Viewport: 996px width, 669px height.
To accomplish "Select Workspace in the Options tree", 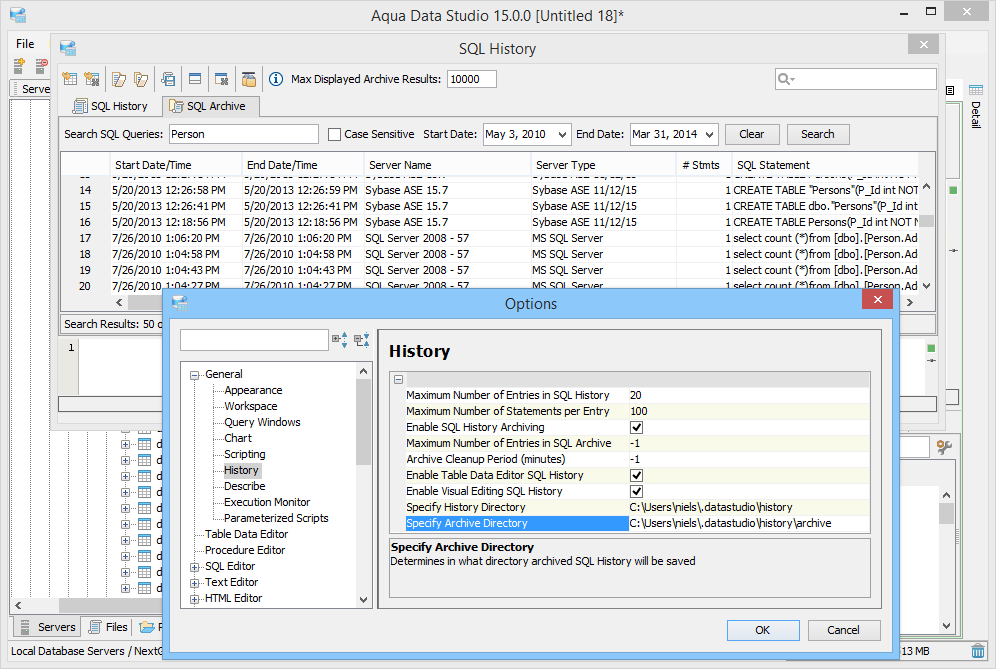I will (251, 406).
